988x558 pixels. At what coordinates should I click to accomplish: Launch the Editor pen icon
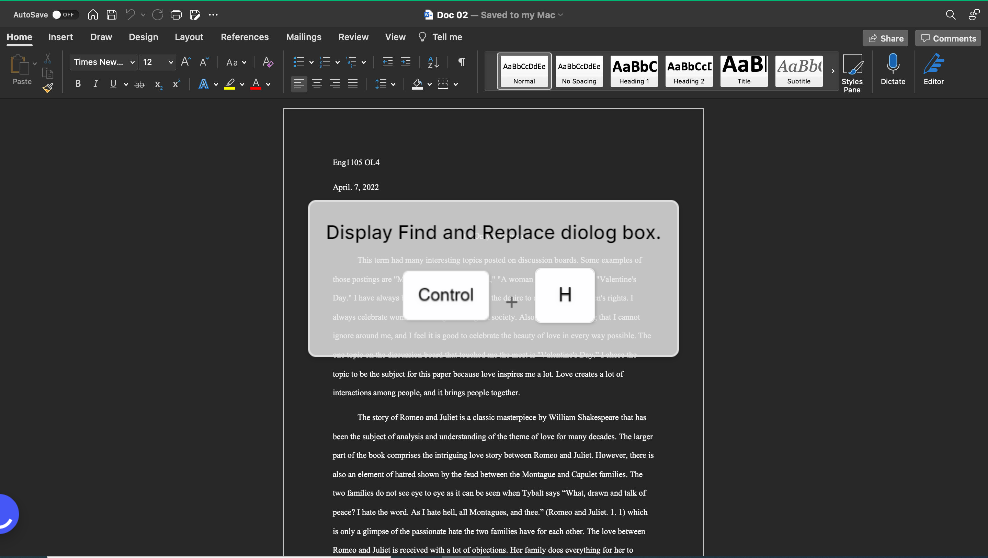[933, 68]
